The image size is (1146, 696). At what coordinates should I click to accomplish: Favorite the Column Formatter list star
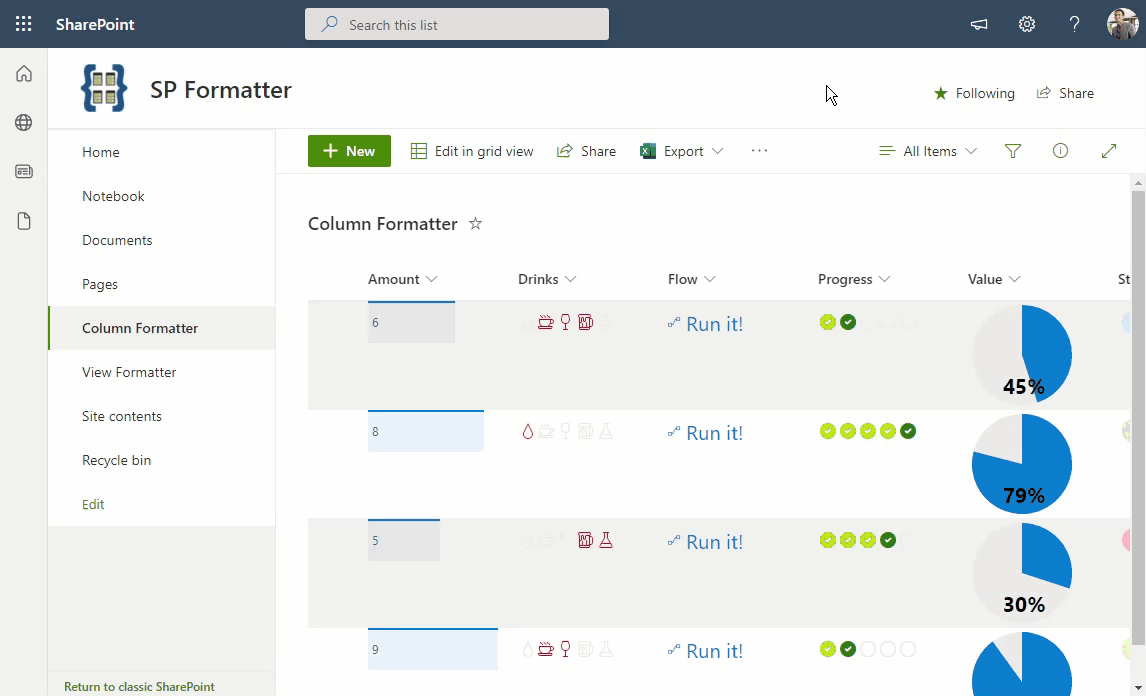476,224
